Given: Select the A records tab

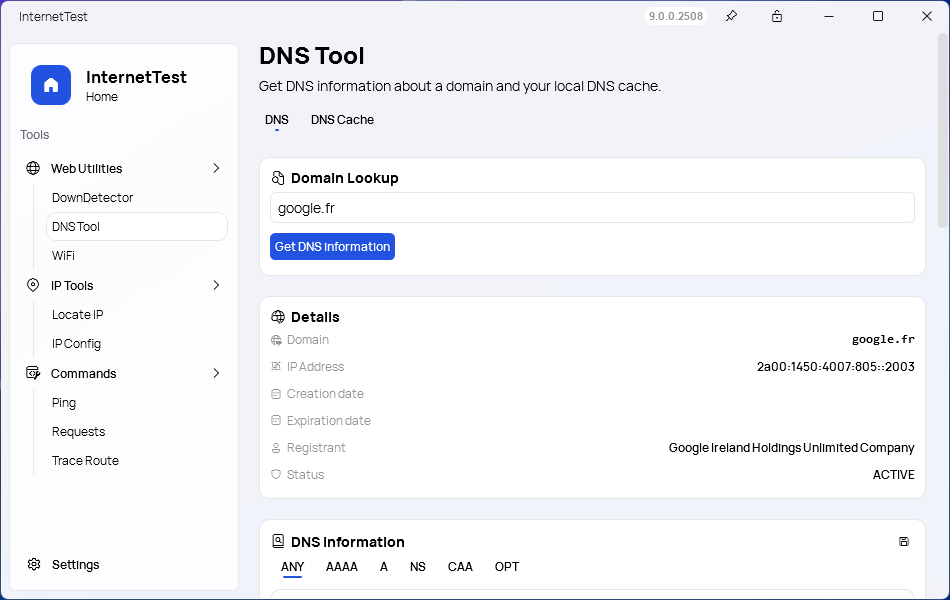Looking at the screenshot, I should point(384,567).
